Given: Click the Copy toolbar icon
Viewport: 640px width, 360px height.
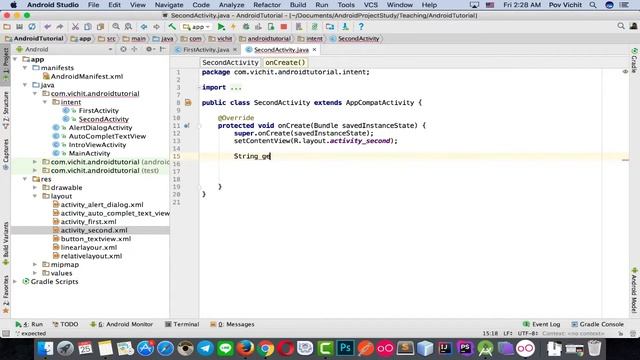Looking at the screenshot, I should (88, 27).
